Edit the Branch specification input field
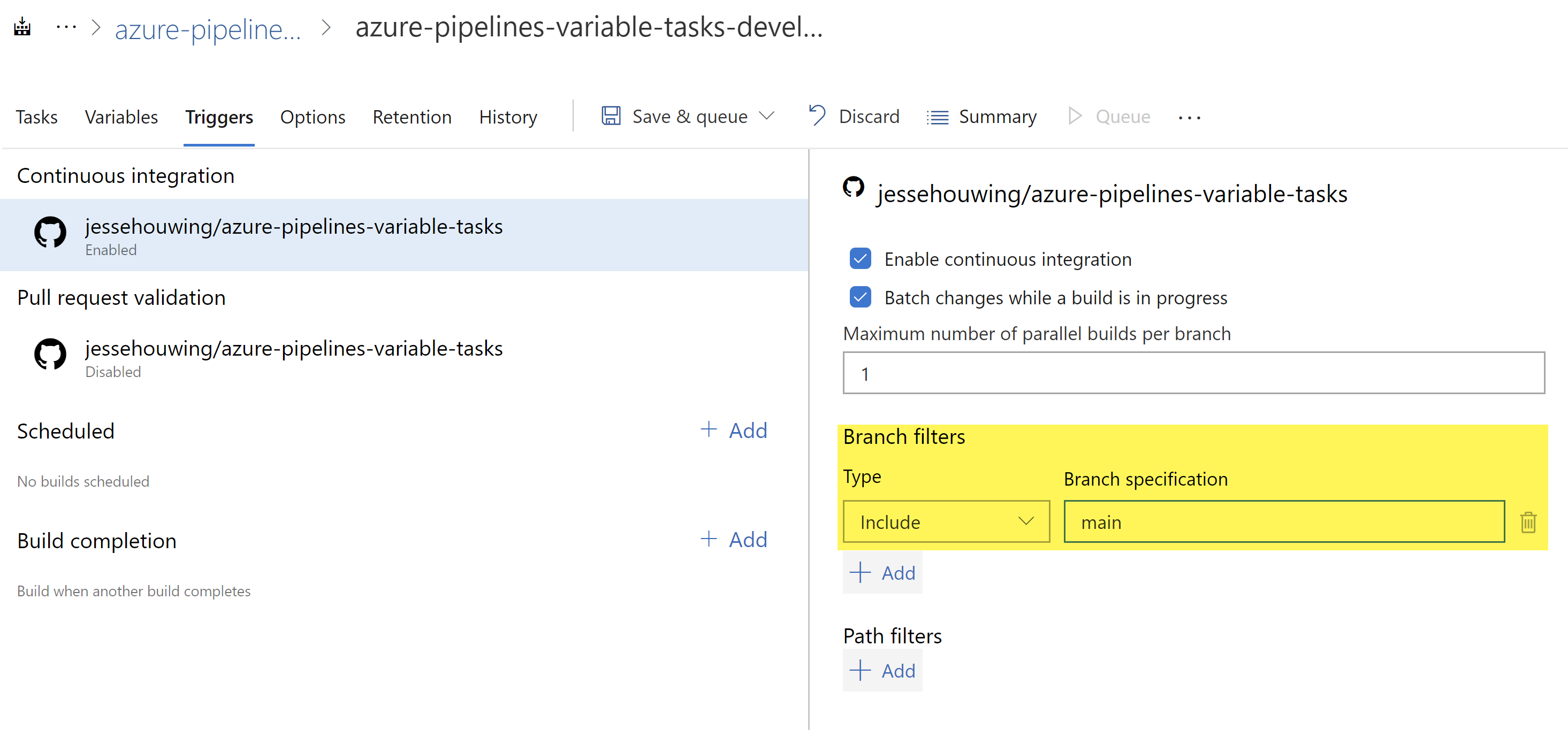Viewport: 1568px width, 730px height. [1285, 521]
